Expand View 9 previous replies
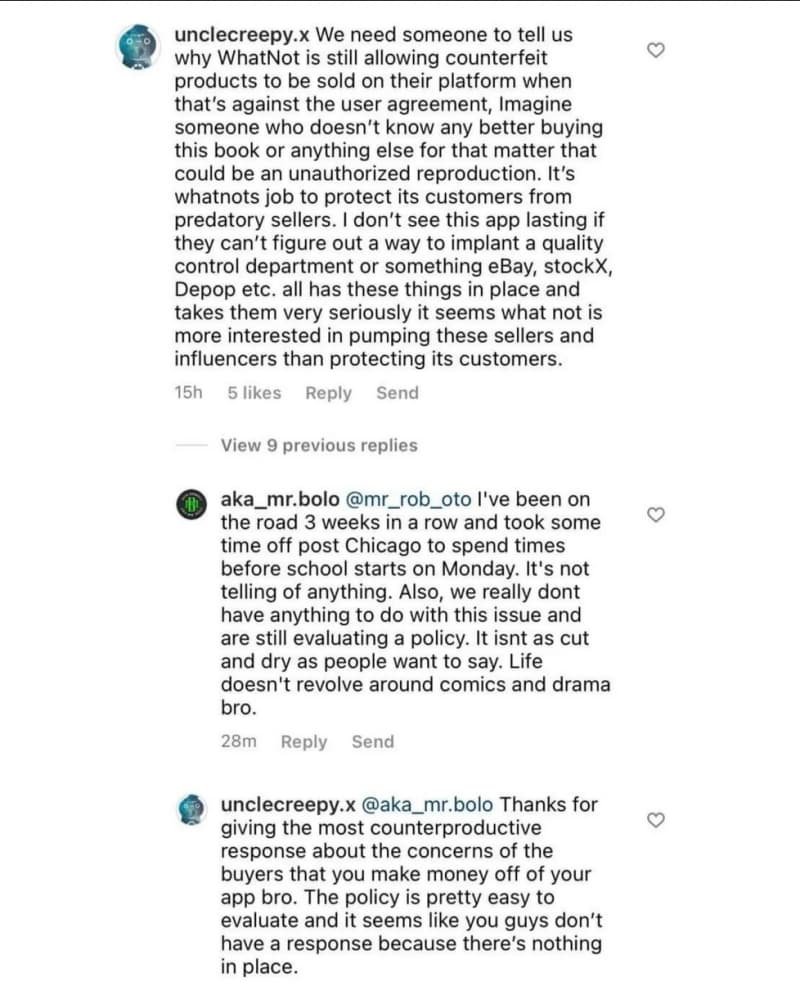This screenshot has width=800, height=982. tap(319, 445)
